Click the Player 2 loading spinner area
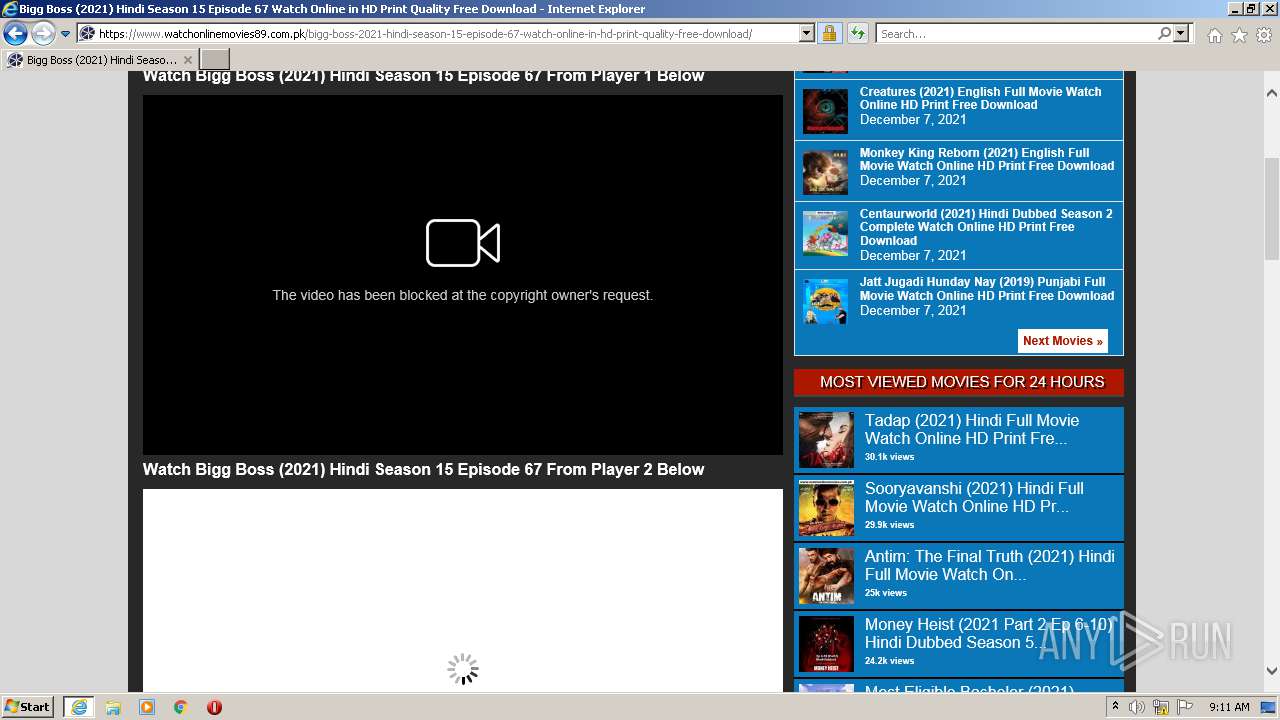 click(x=463, y=669)
